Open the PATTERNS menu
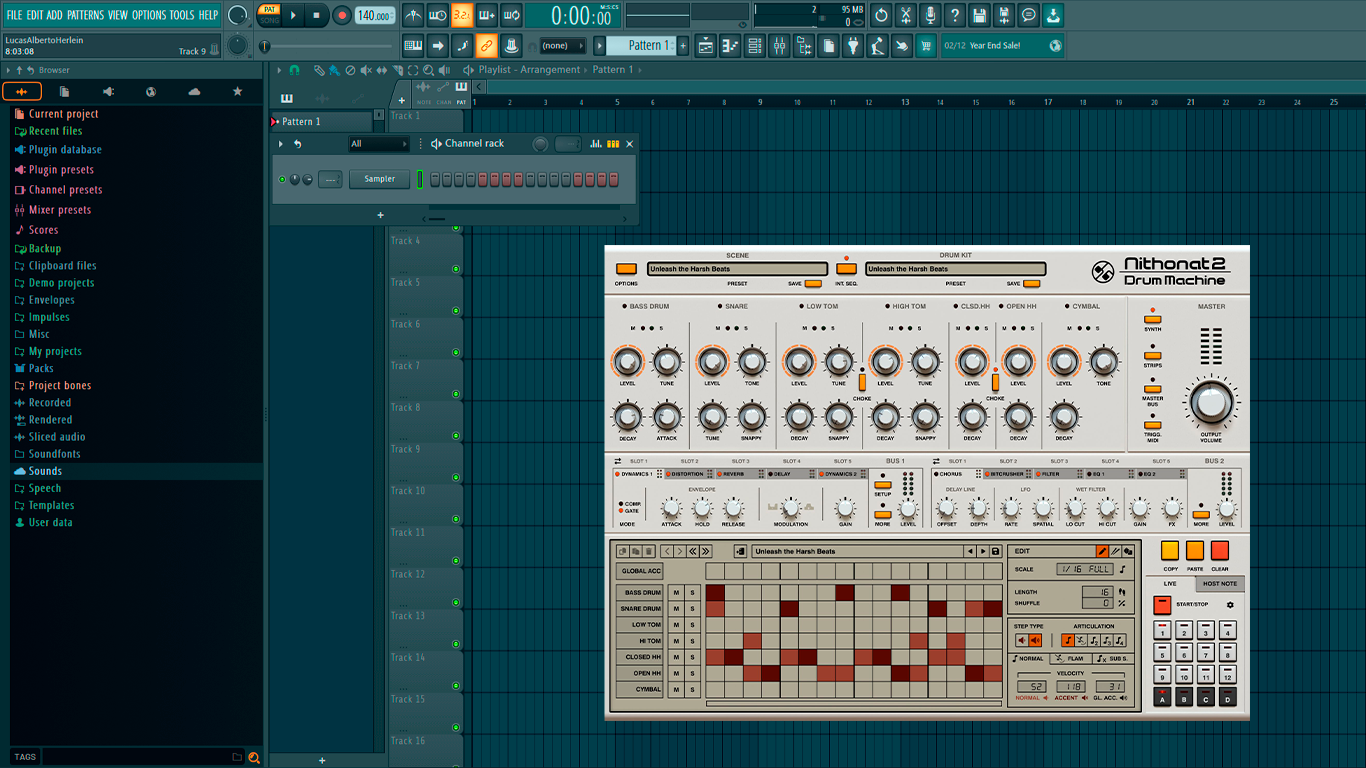The height and width of the screenshot is (768, 1366). coord(85,15)
